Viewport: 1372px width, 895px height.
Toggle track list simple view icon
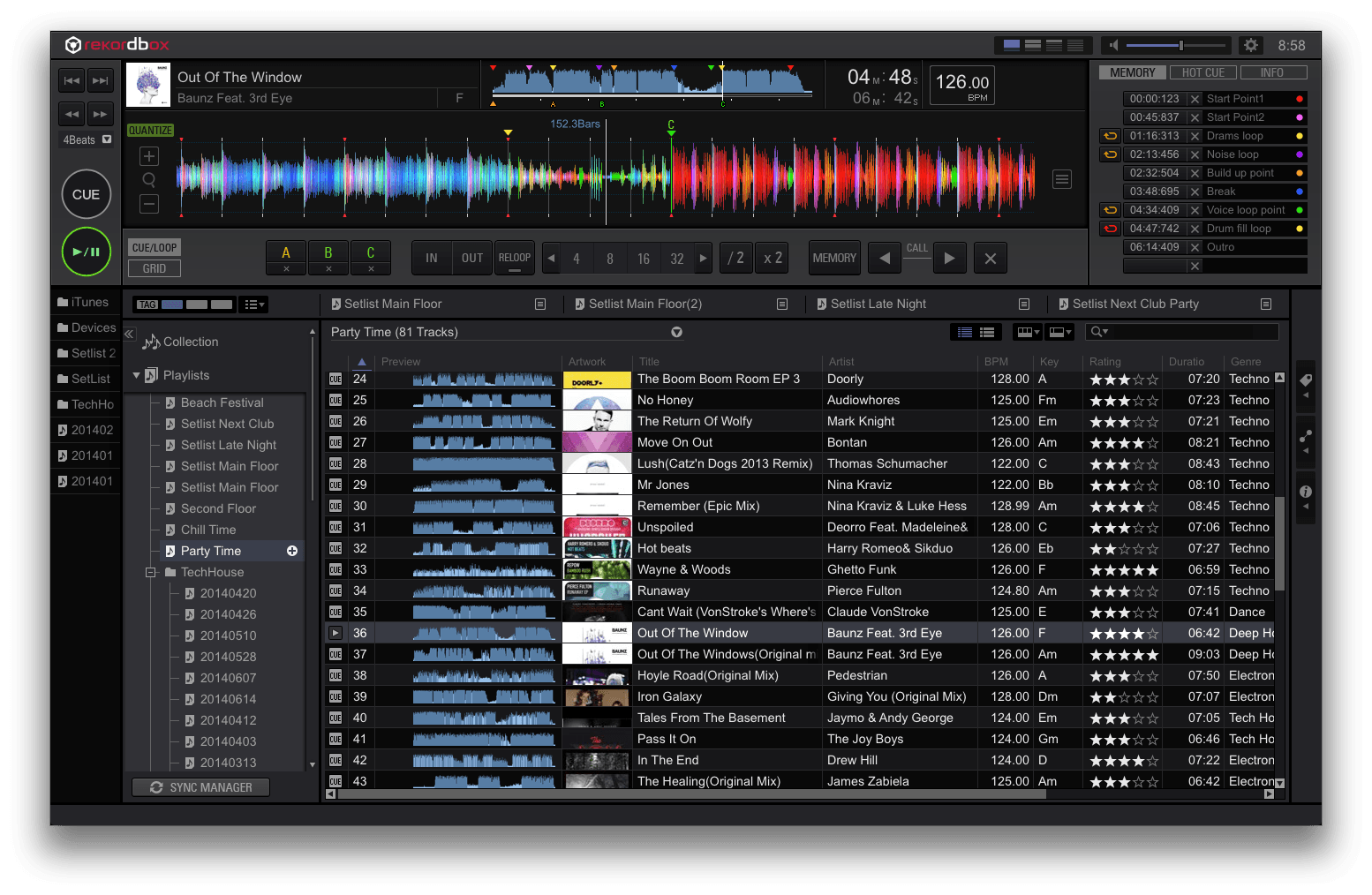pyautogui.click(x=965, y=333)
